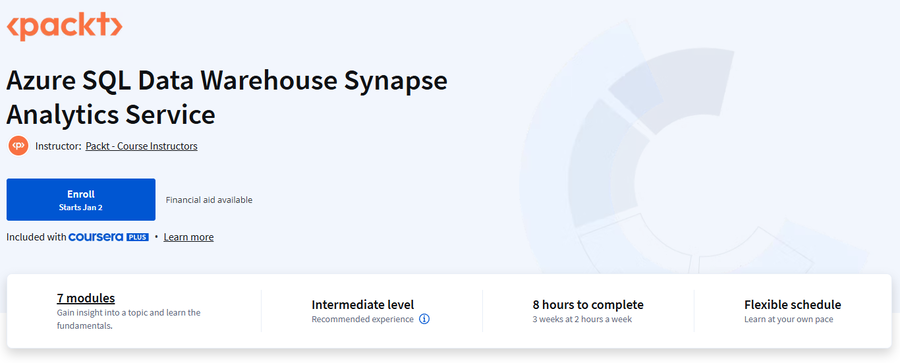Click the round Packt instructor avatar icon
This screenshot has width=900, height=363.
tap(18, 146)
